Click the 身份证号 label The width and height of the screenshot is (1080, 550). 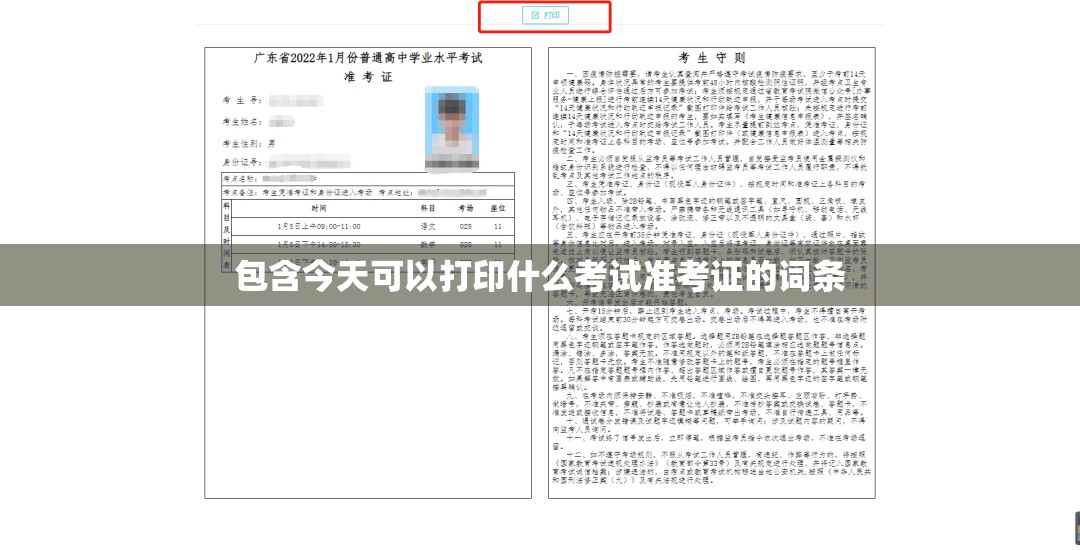[242, 163]
